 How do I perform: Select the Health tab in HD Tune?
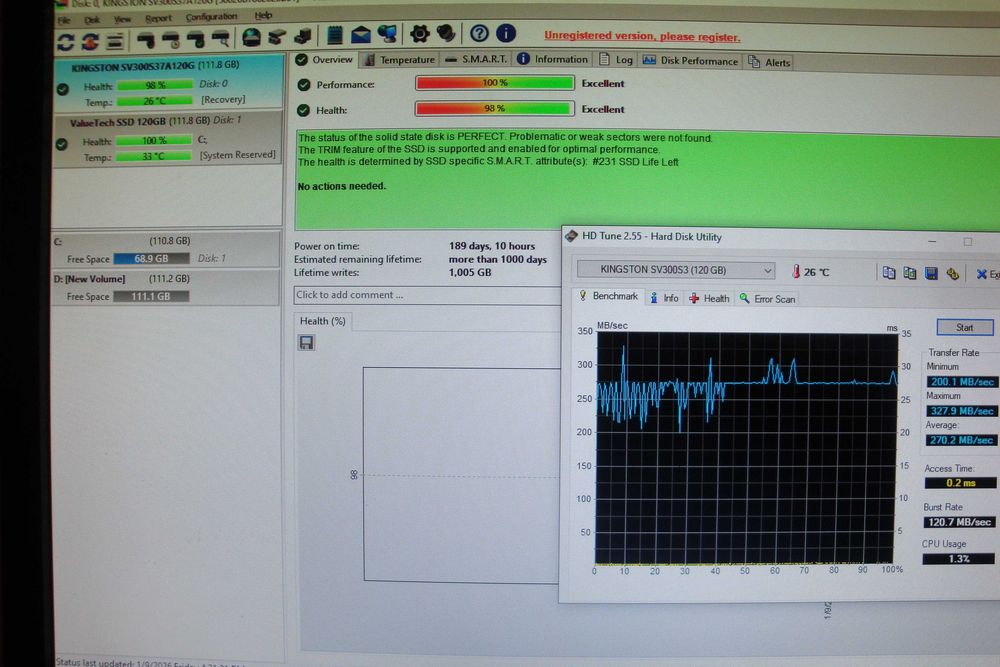709,298
